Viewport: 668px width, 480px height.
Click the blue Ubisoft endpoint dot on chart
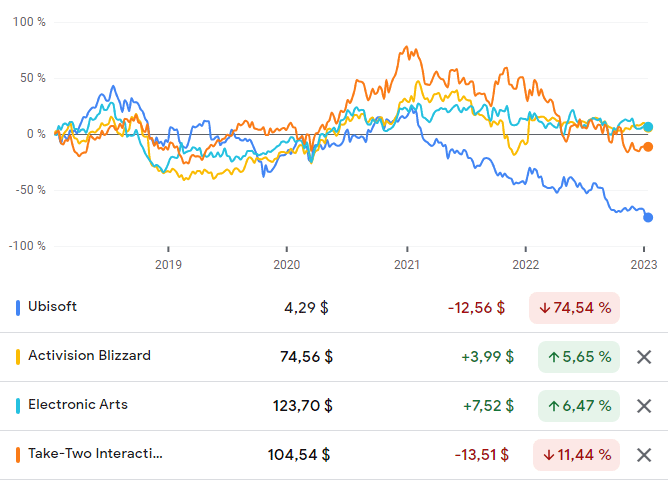coord(648,217)
